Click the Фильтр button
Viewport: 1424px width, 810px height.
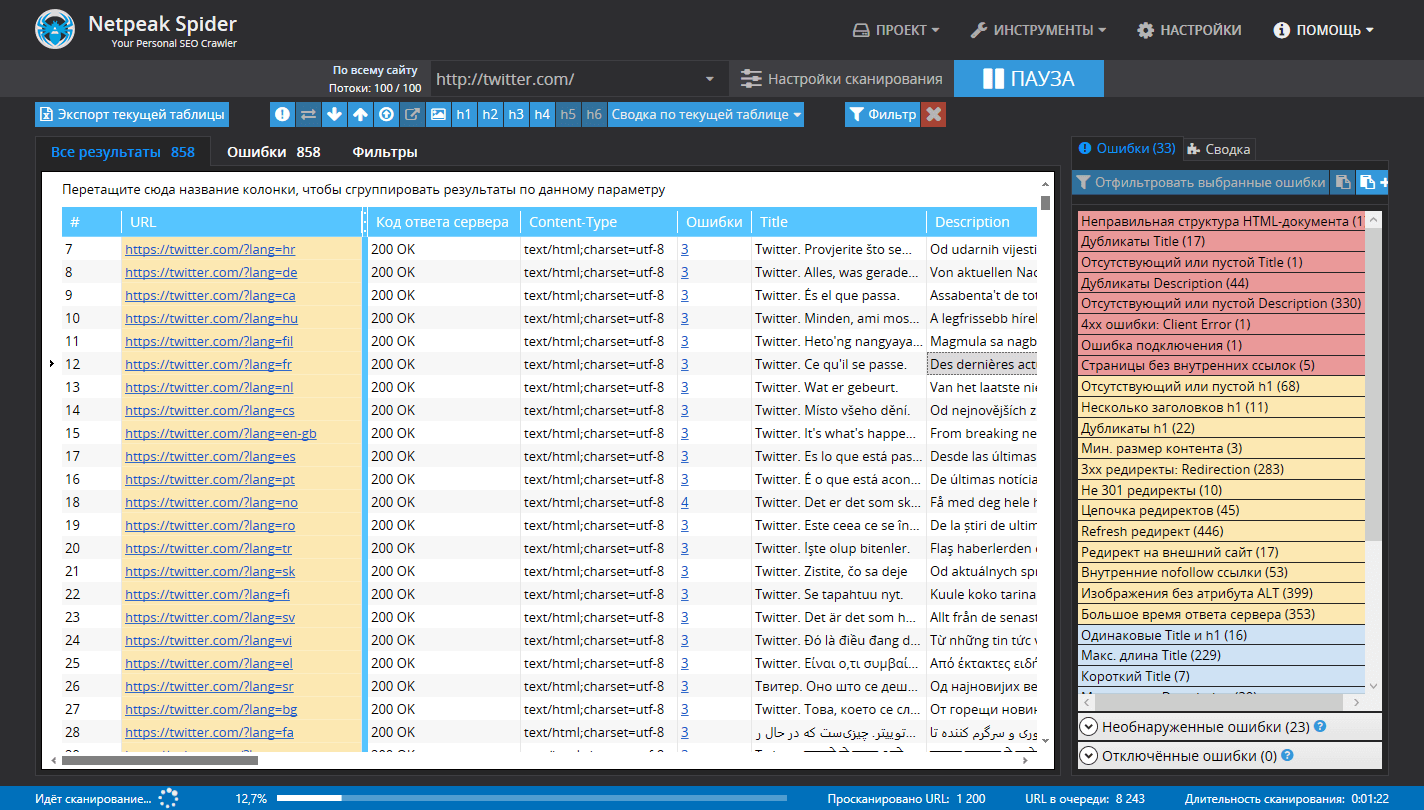coord(882,115)
